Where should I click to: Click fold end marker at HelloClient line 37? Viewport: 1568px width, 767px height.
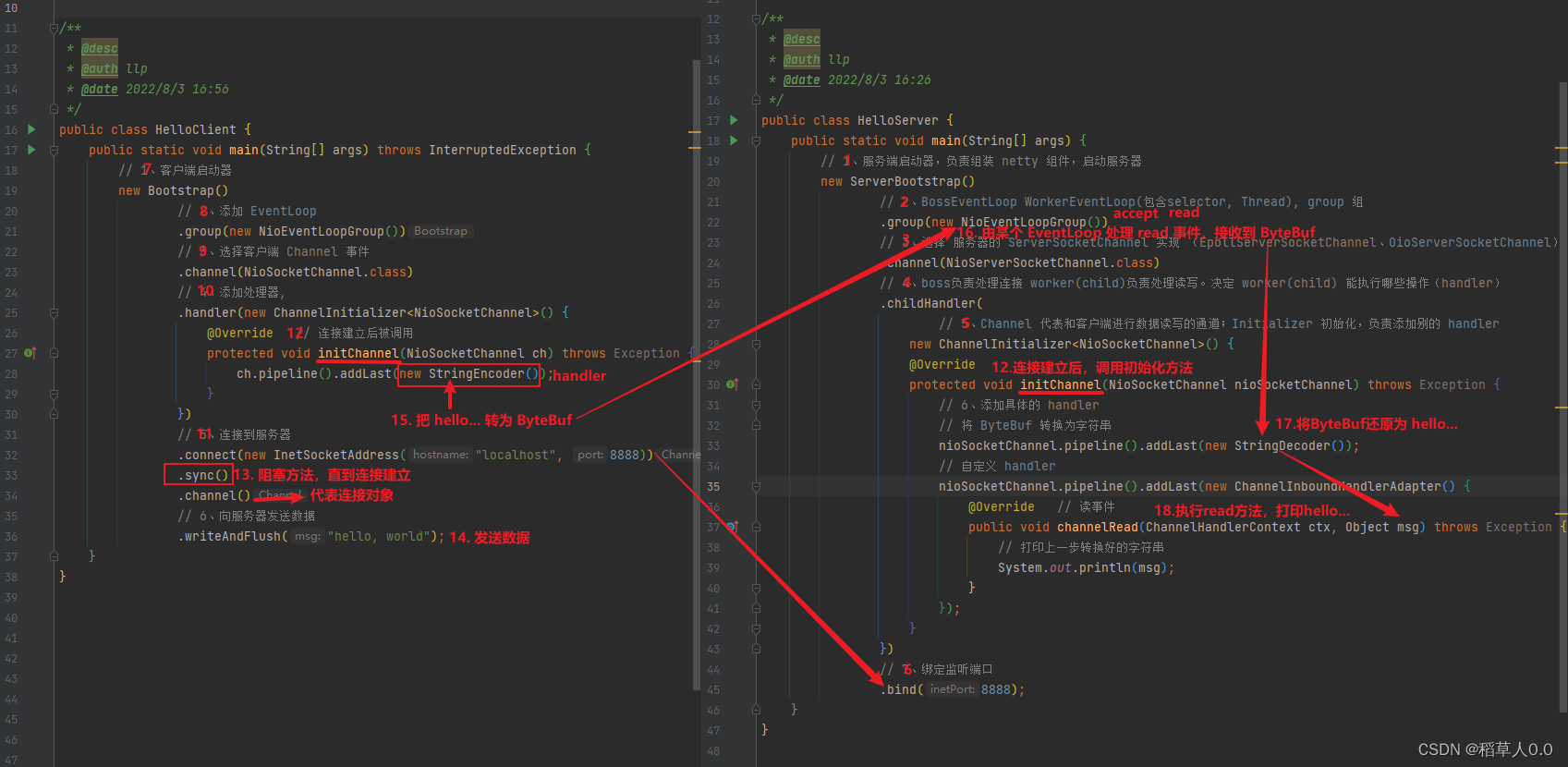[54, 556]
